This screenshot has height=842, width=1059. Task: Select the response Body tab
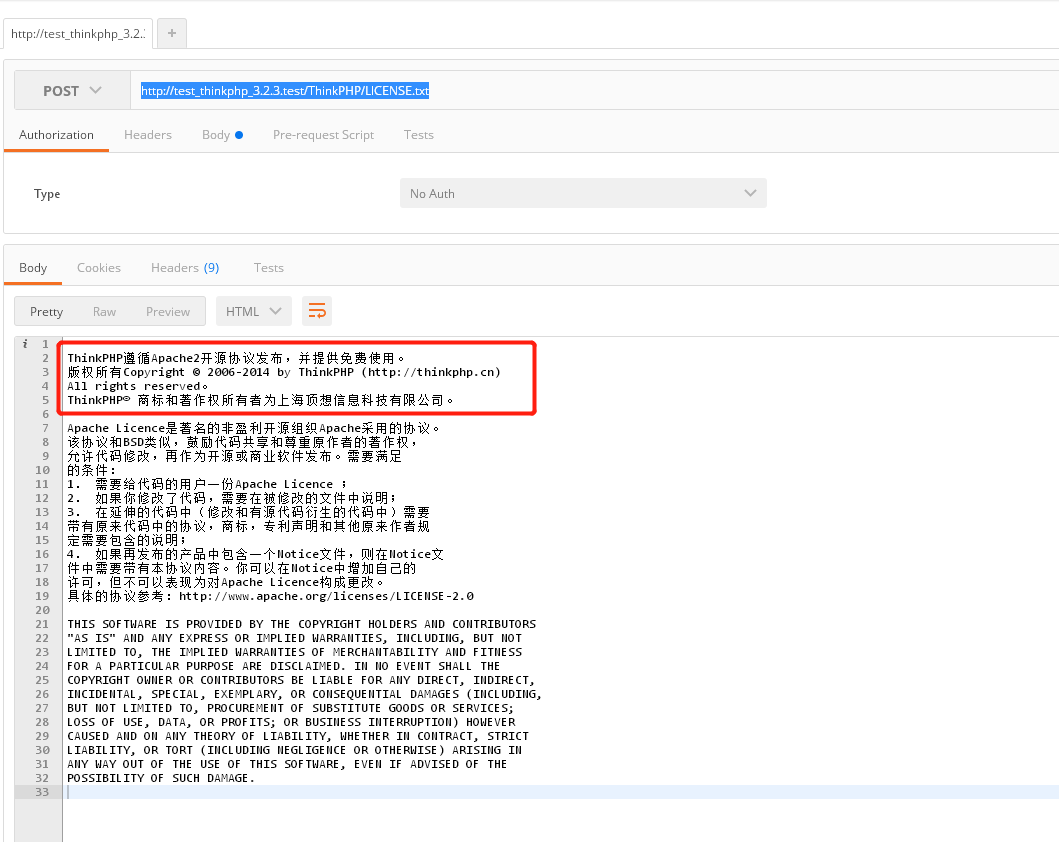(33, 267)
